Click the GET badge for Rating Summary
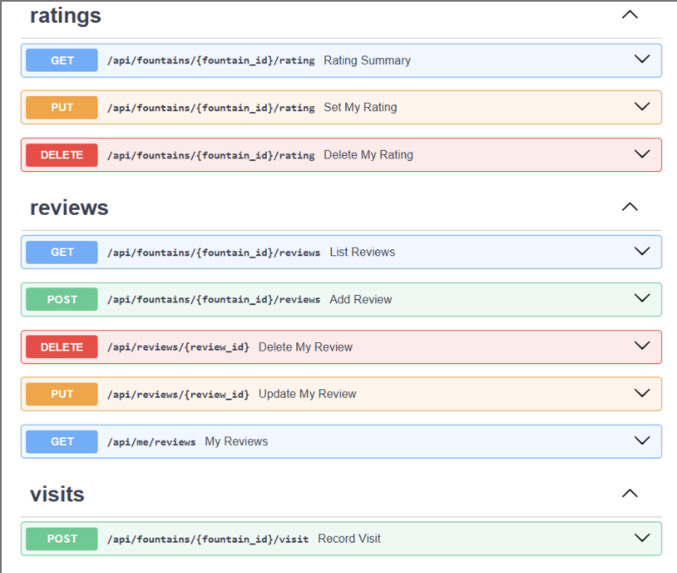Viewport: 677px width, 573px height. (x=62, y=60)
